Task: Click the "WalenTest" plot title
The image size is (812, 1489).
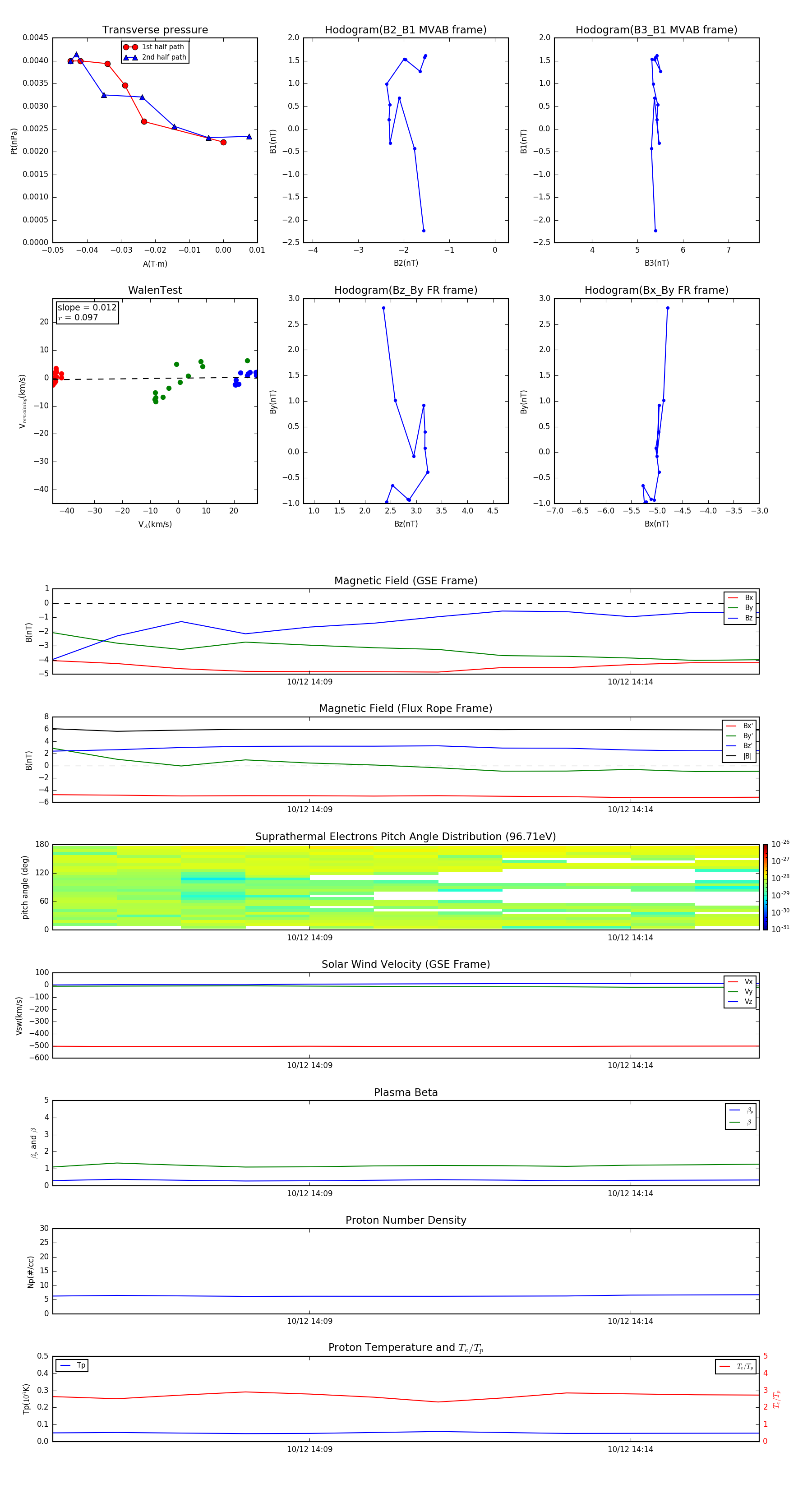Action: 155,290
